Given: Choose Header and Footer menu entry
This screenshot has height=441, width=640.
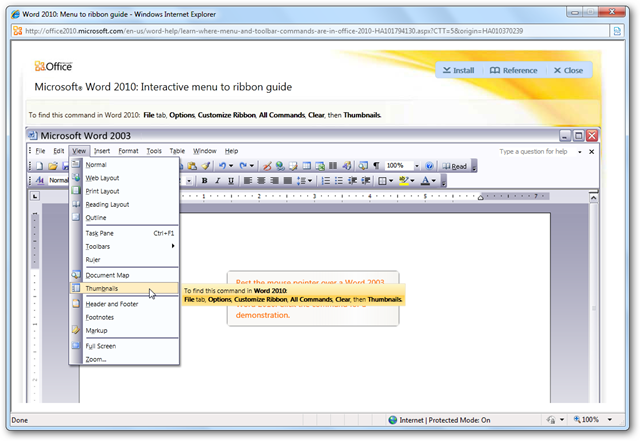Looking at the screenshot, I should tap(124, 304).
